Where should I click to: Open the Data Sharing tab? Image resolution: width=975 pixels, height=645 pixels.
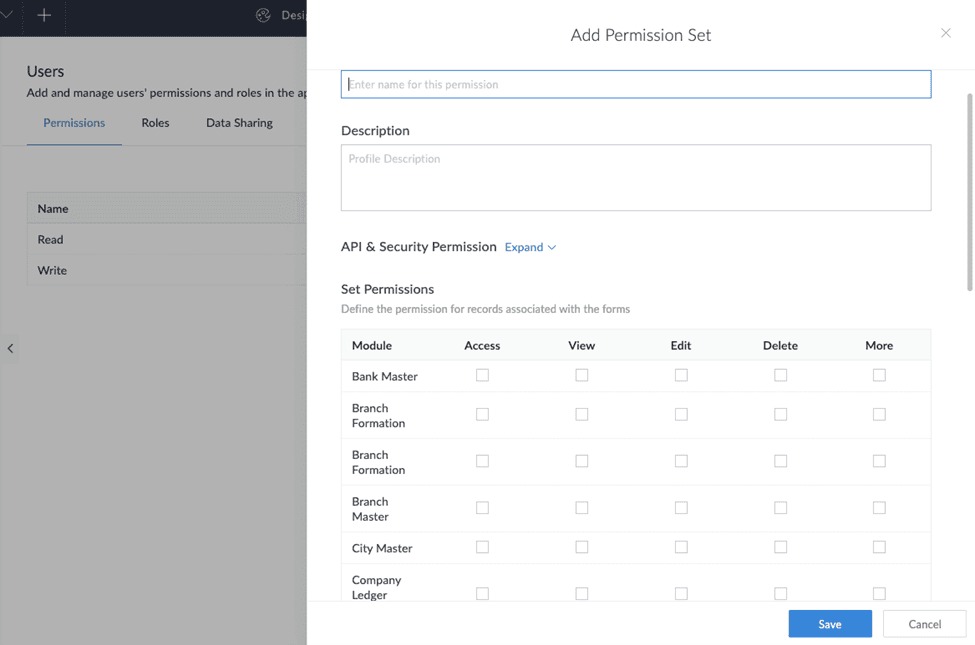pos(239,123)
